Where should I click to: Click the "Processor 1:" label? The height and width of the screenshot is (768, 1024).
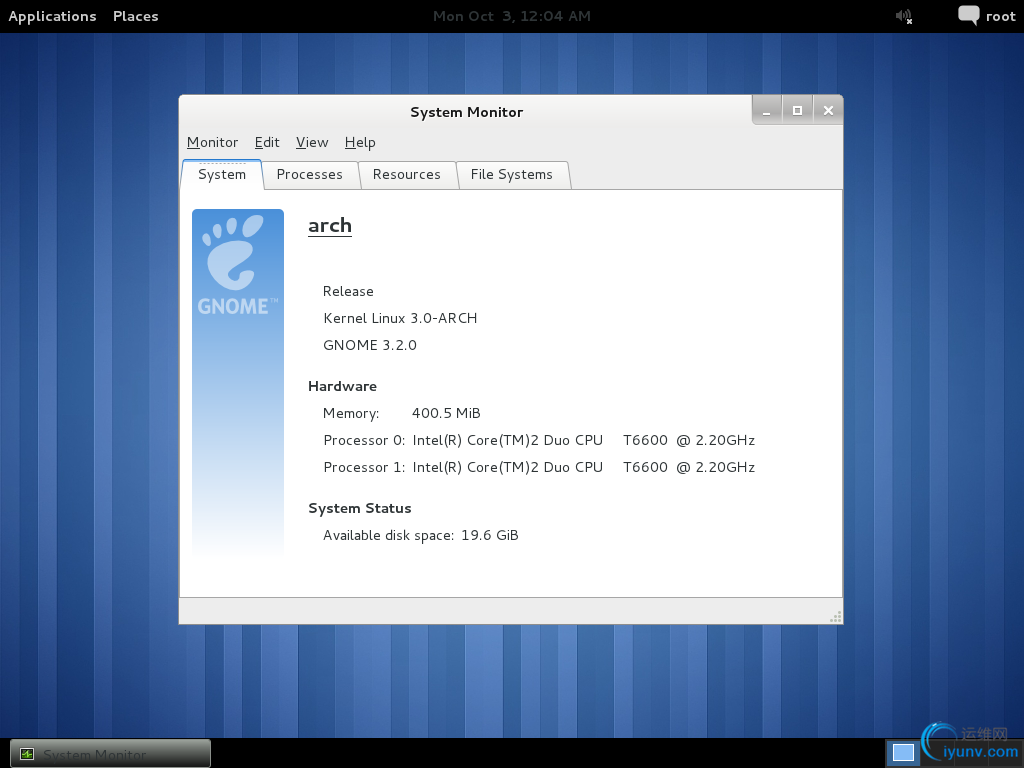point(364,467)
